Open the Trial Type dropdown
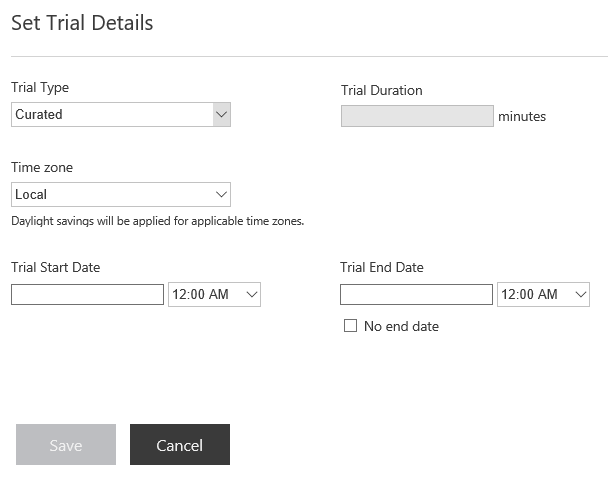Image resolution: width=608 pixels, height=485 pixels. point(121,114)
